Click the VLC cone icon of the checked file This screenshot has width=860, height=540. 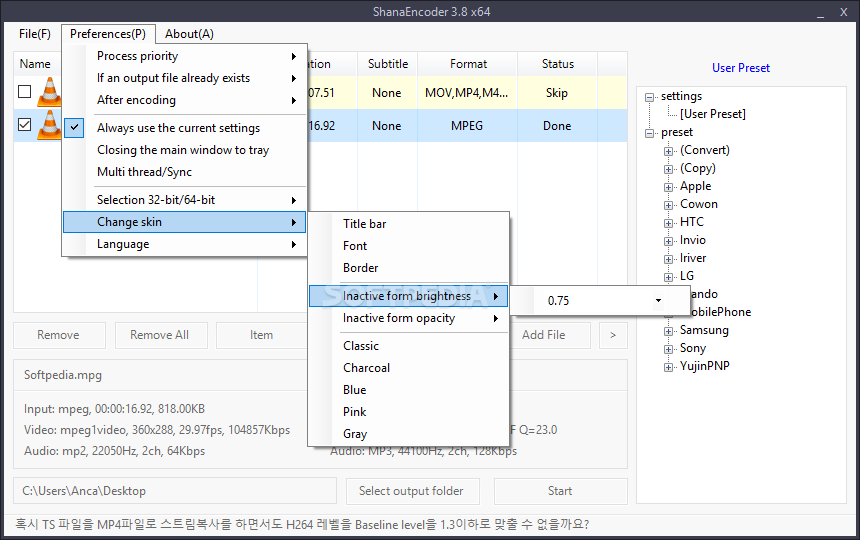point(49,125)
